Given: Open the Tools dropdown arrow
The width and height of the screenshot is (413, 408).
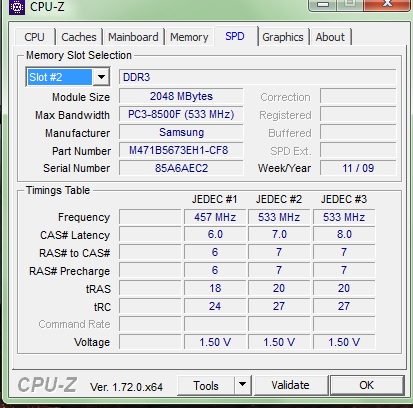Looking at the screenshot, I should point(242,385).
